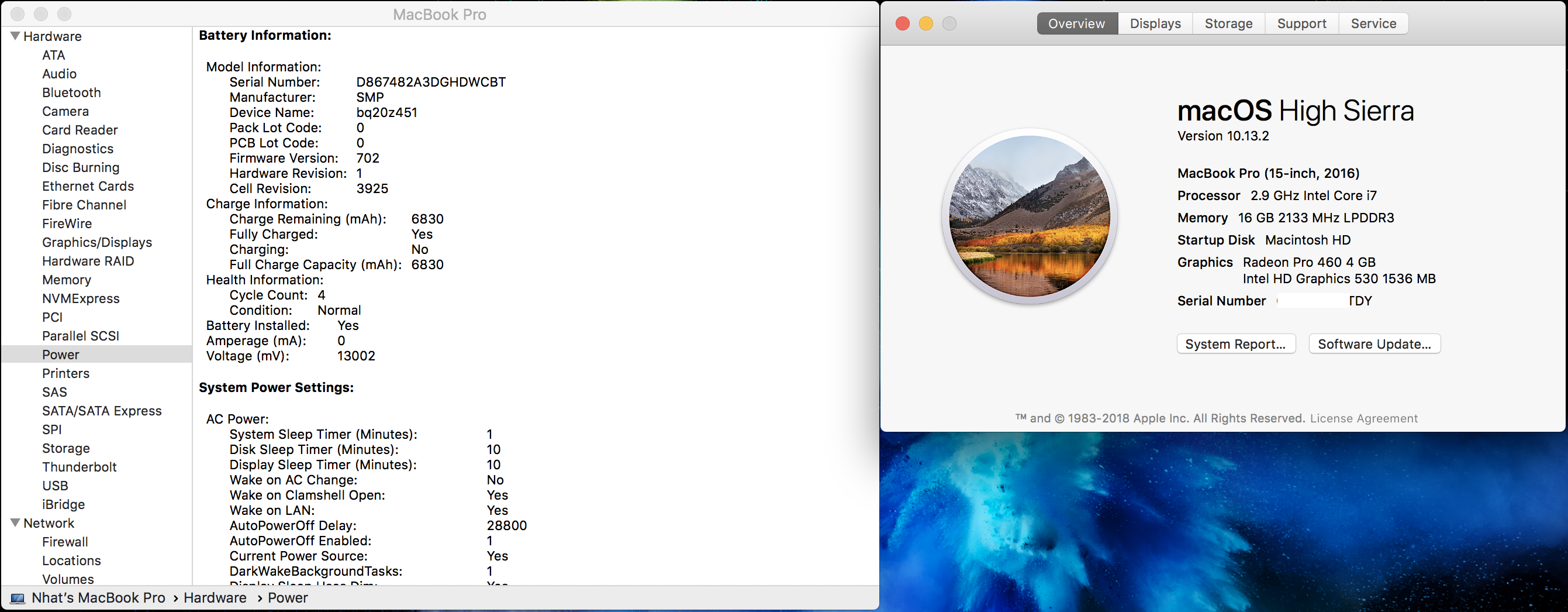Click the MacBook Pro (15-inch, 2016) model text
The image size is (1568, 612).
(1268, 174)
